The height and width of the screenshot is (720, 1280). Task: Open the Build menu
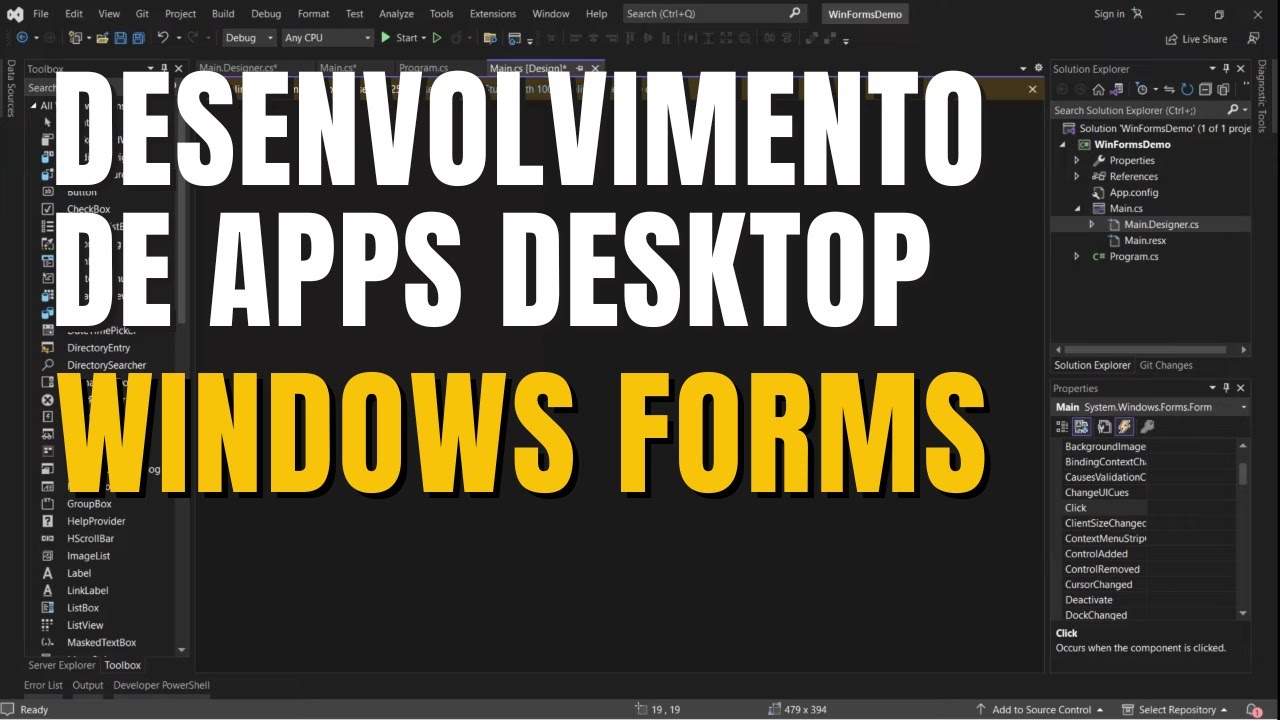pos(223,14)
